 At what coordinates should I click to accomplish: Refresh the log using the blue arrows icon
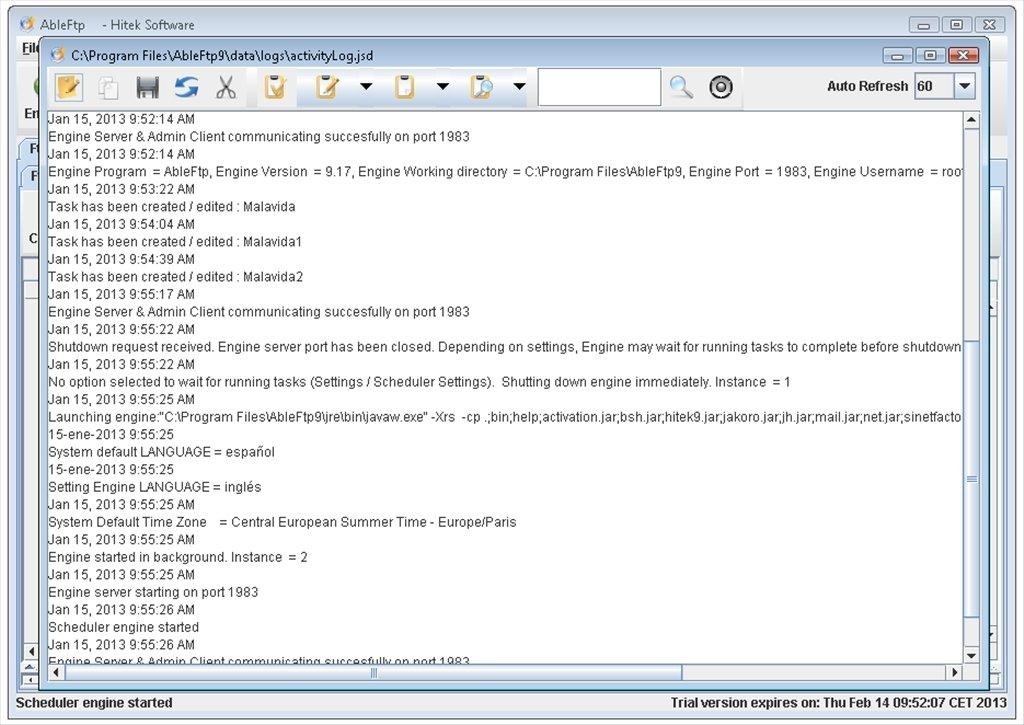(x=187, y=88)
